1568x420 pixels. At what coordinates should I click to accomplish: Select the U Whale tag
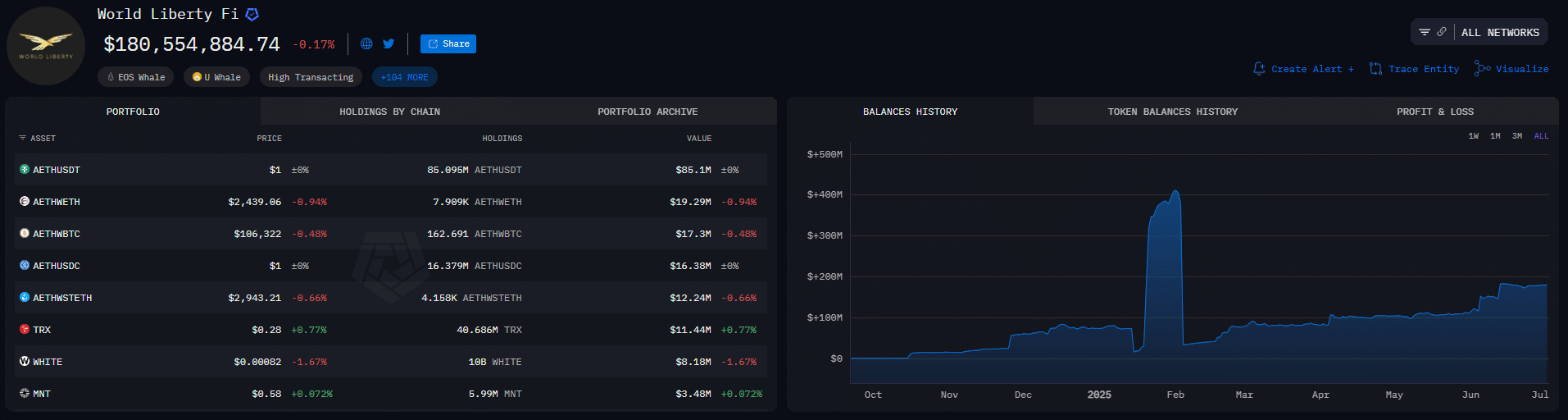[x=216, y=77]
